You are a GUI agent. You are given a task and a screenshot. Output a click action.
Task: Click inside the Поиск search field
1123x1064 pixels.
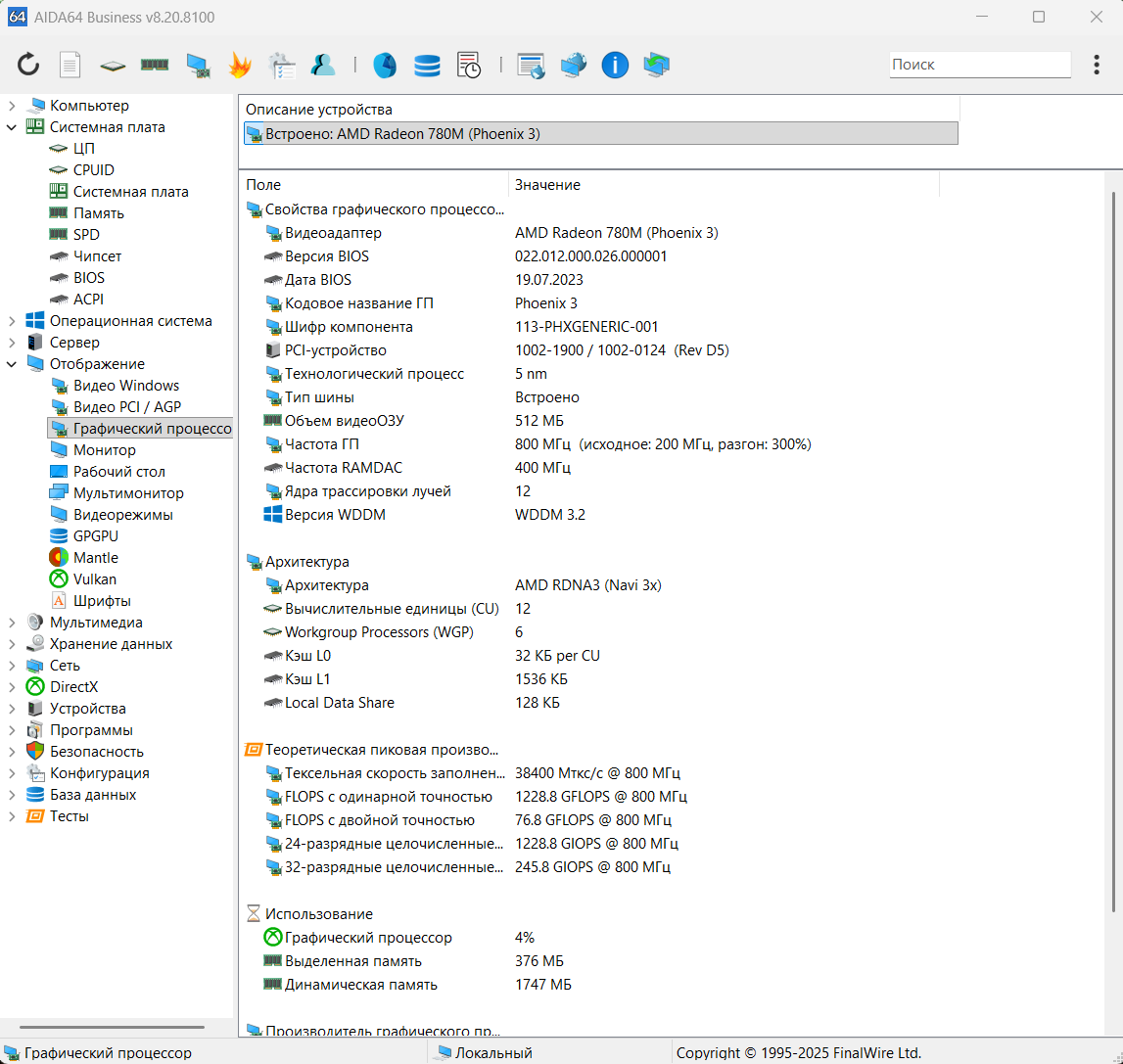coord(980,65)
